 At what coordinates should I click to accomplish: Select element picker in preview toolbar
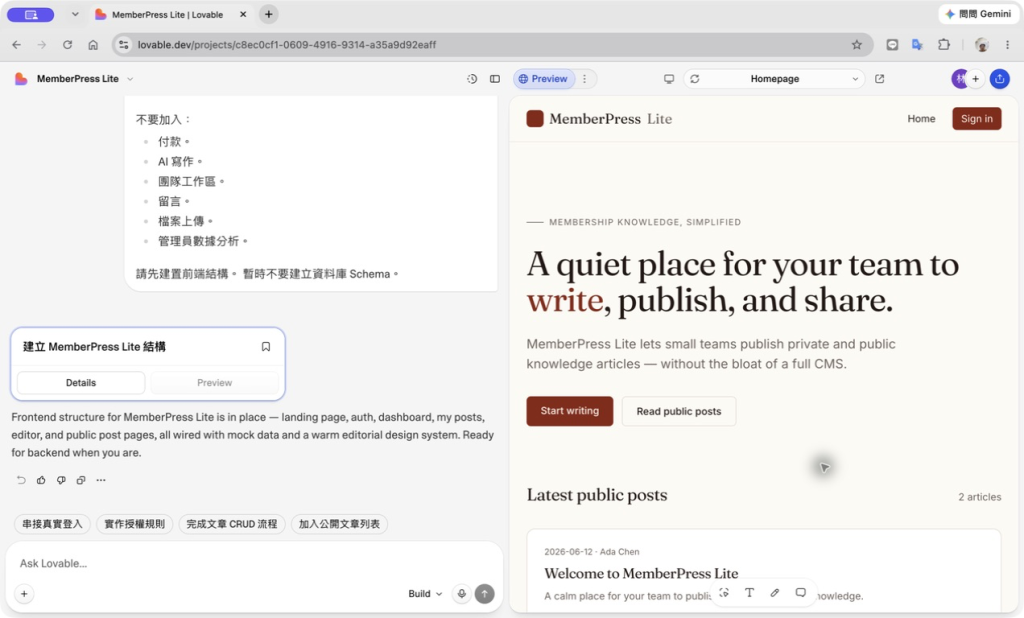coord(724,593)
